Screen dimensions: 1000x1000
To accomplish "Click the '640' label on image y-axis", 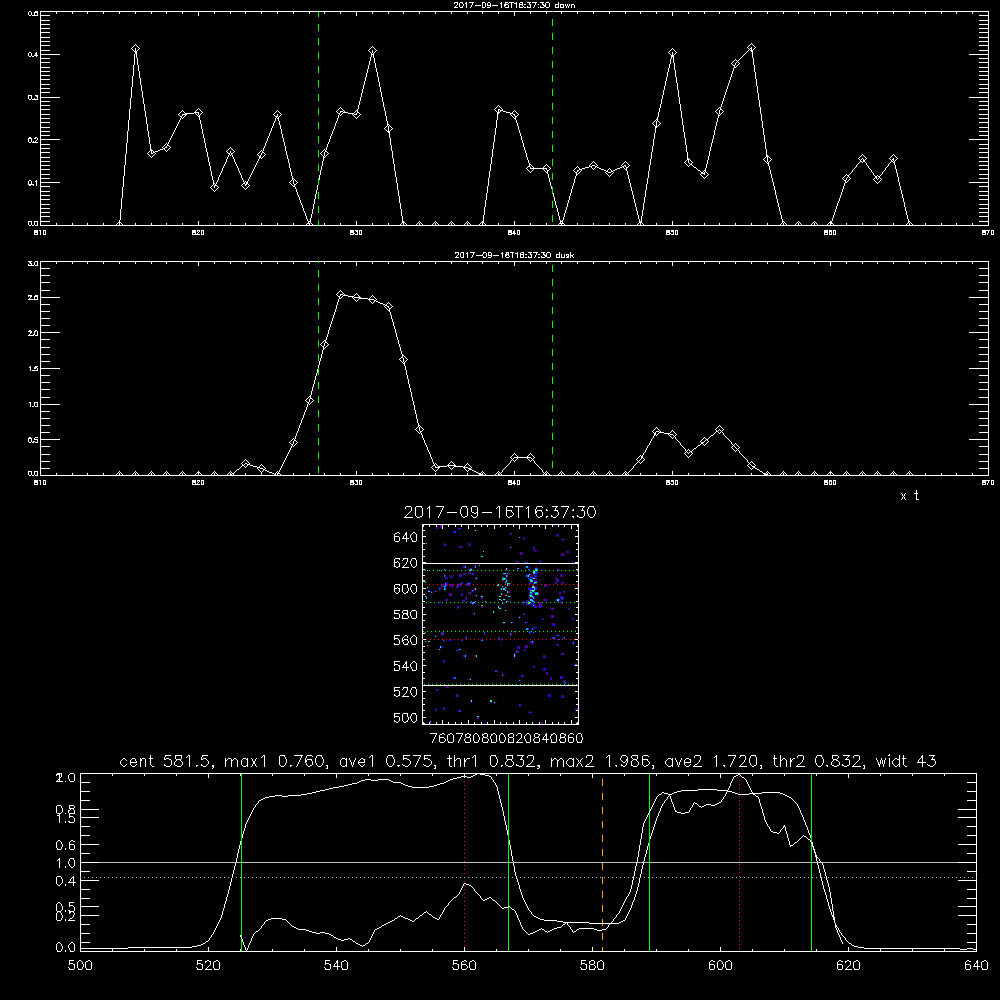I will coord(406,538).
